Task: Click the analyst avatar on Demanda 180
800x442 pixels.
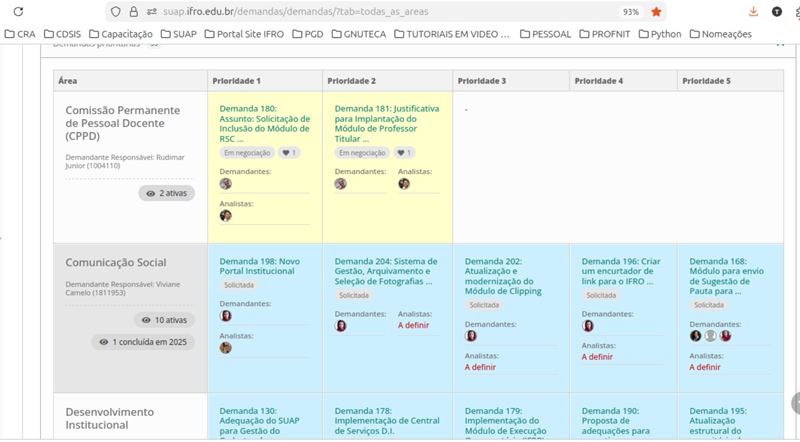Action: coord(226,215)
